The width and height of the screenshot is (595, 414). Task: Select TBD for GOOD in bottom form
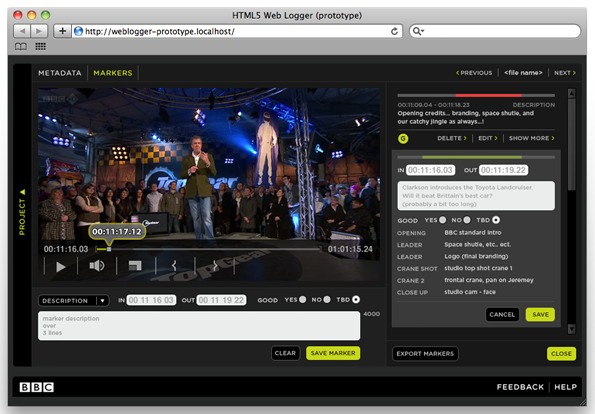pos(356,299)
